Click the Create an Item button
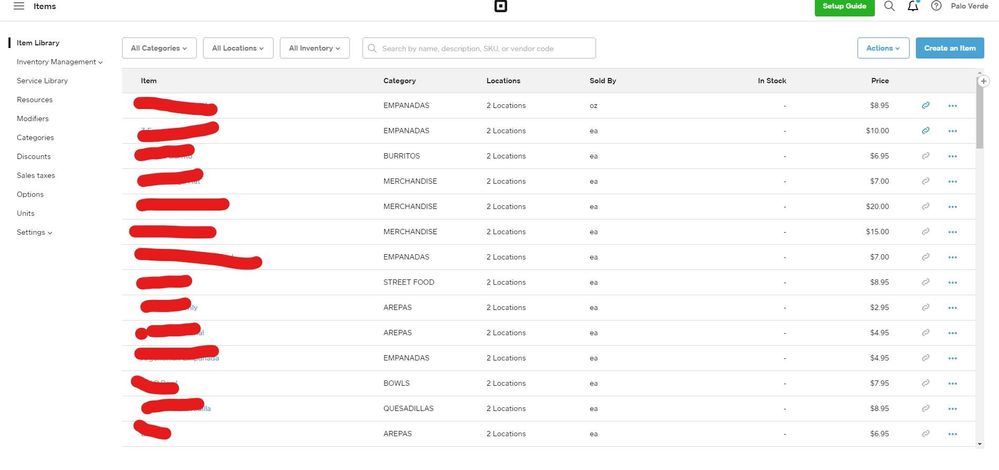This screenshot has width=999, height=470. [x=949, y=48]
